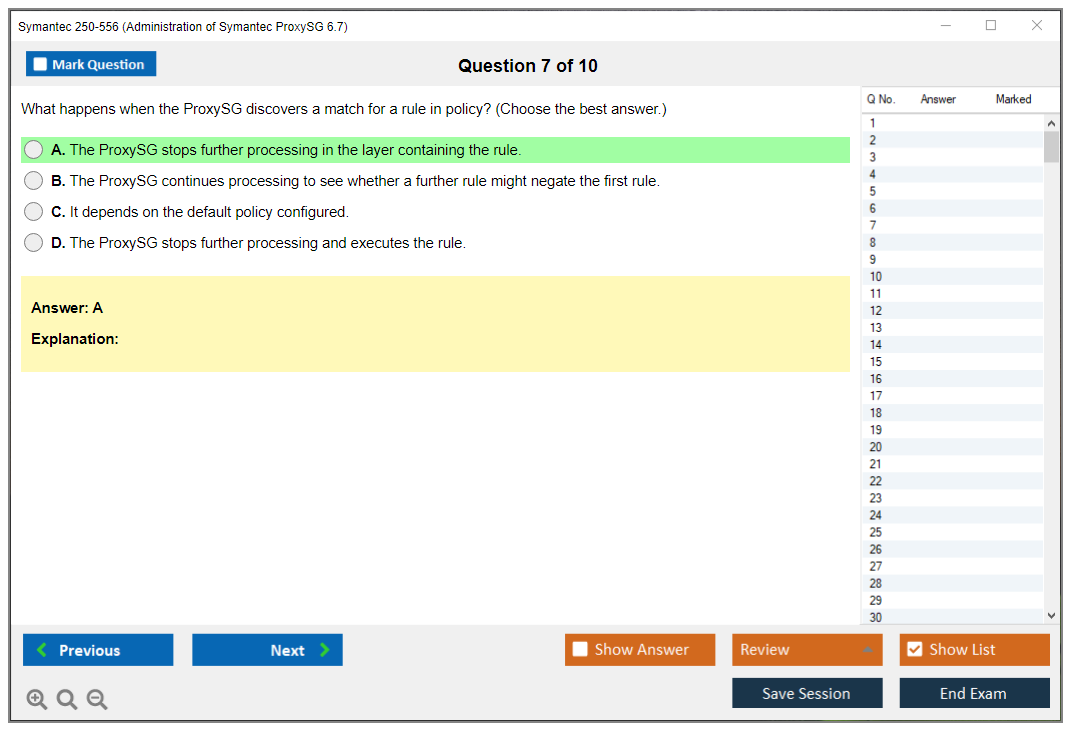Viewport: 1075px width, 735px height.
Task: Jump to question 15 in the list
Action: tap(876, 362)
